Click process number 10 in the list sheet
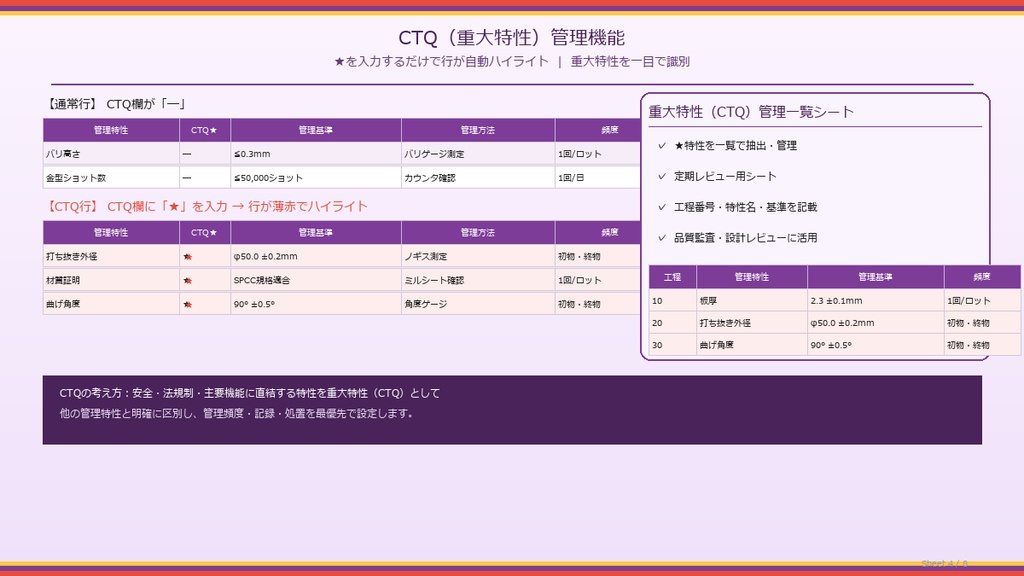 (x=673, y=301)
